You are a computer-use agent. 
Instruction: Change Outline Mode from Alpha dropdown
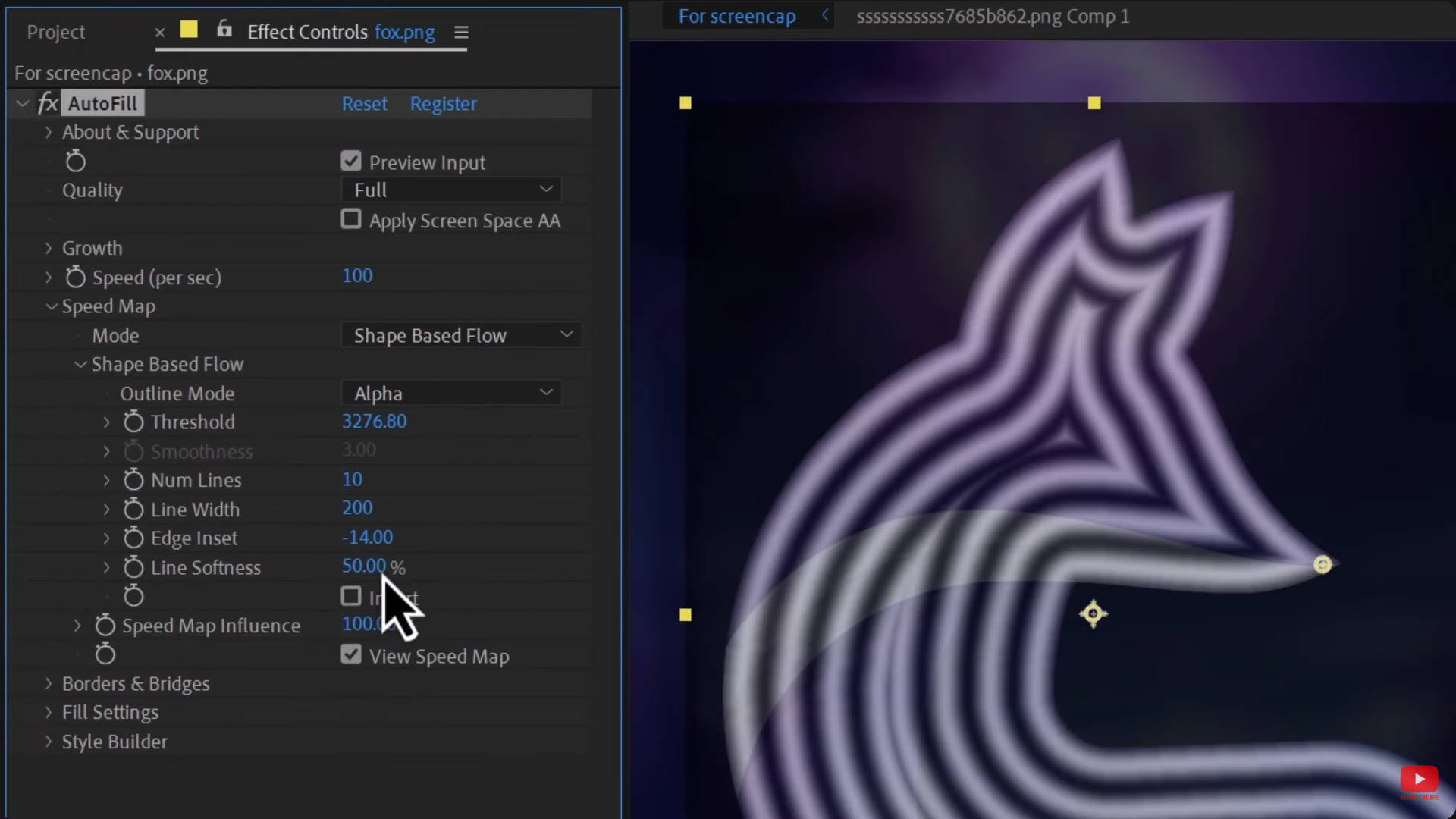click(x=451, y=393)
